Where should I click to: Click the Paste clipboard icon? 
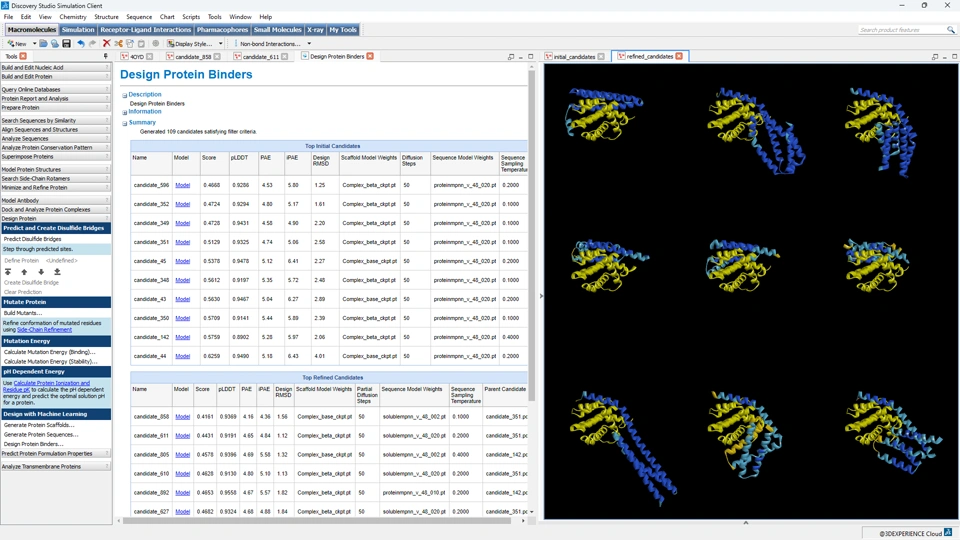[x=141, y=43]
